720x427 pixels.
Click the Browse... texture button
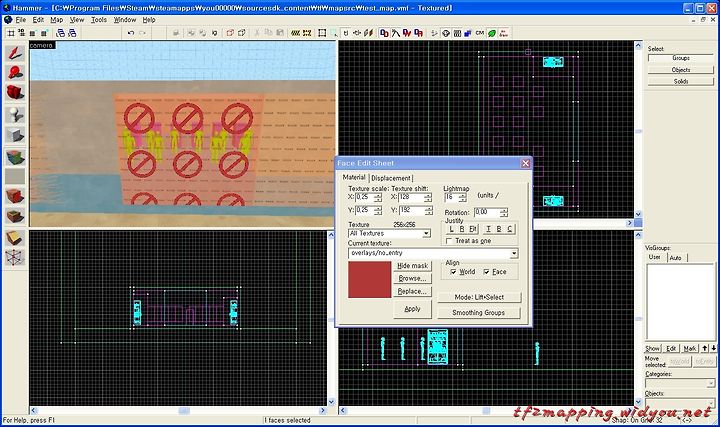412,278
